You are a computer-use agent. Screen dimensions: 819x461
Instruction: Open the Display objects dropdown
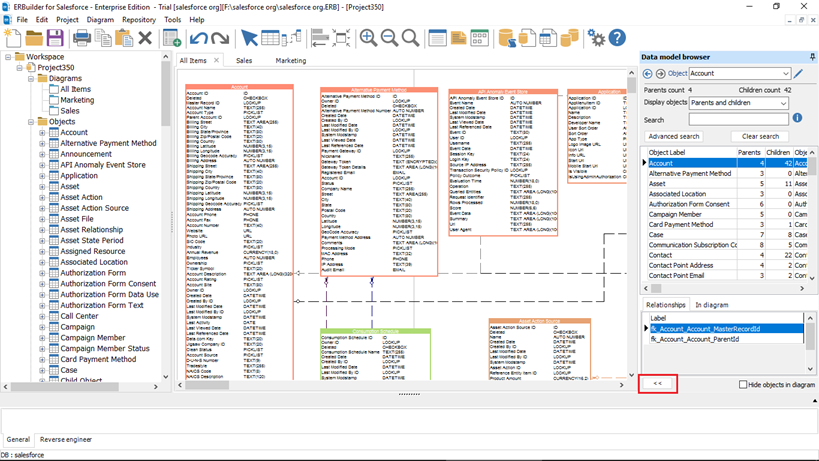click(781, 103)
